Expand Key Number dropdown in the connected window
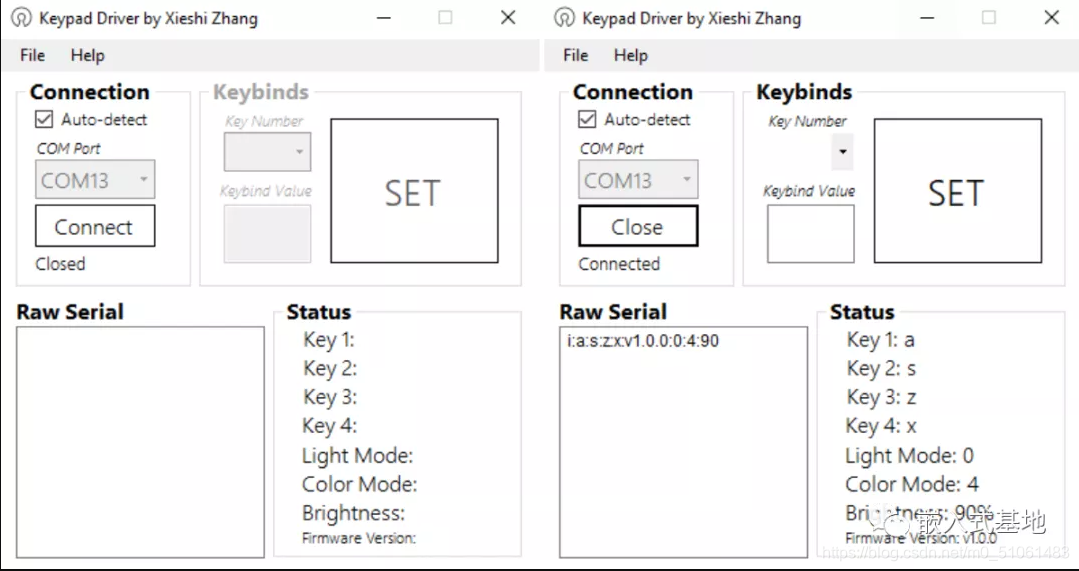Screen dimensions: 1079x571 [x=842, y=152]
